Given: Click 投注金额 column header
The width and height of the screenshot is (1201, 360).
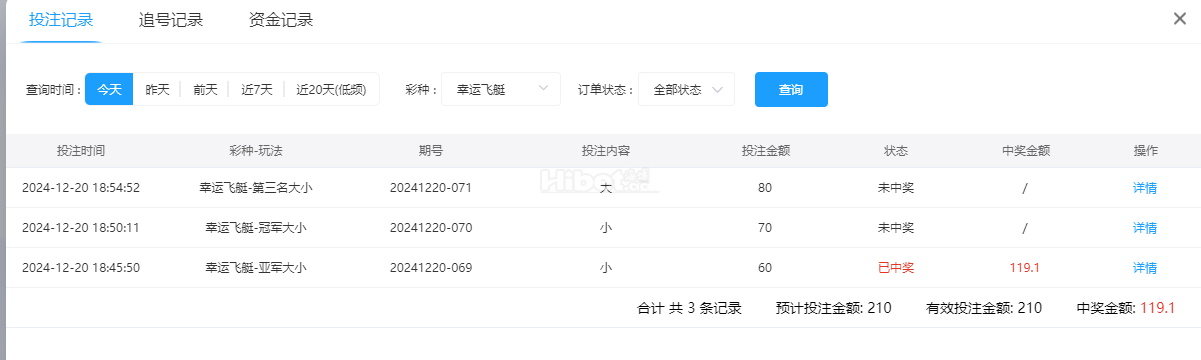Looking at the screenshot, I should 766,151.
